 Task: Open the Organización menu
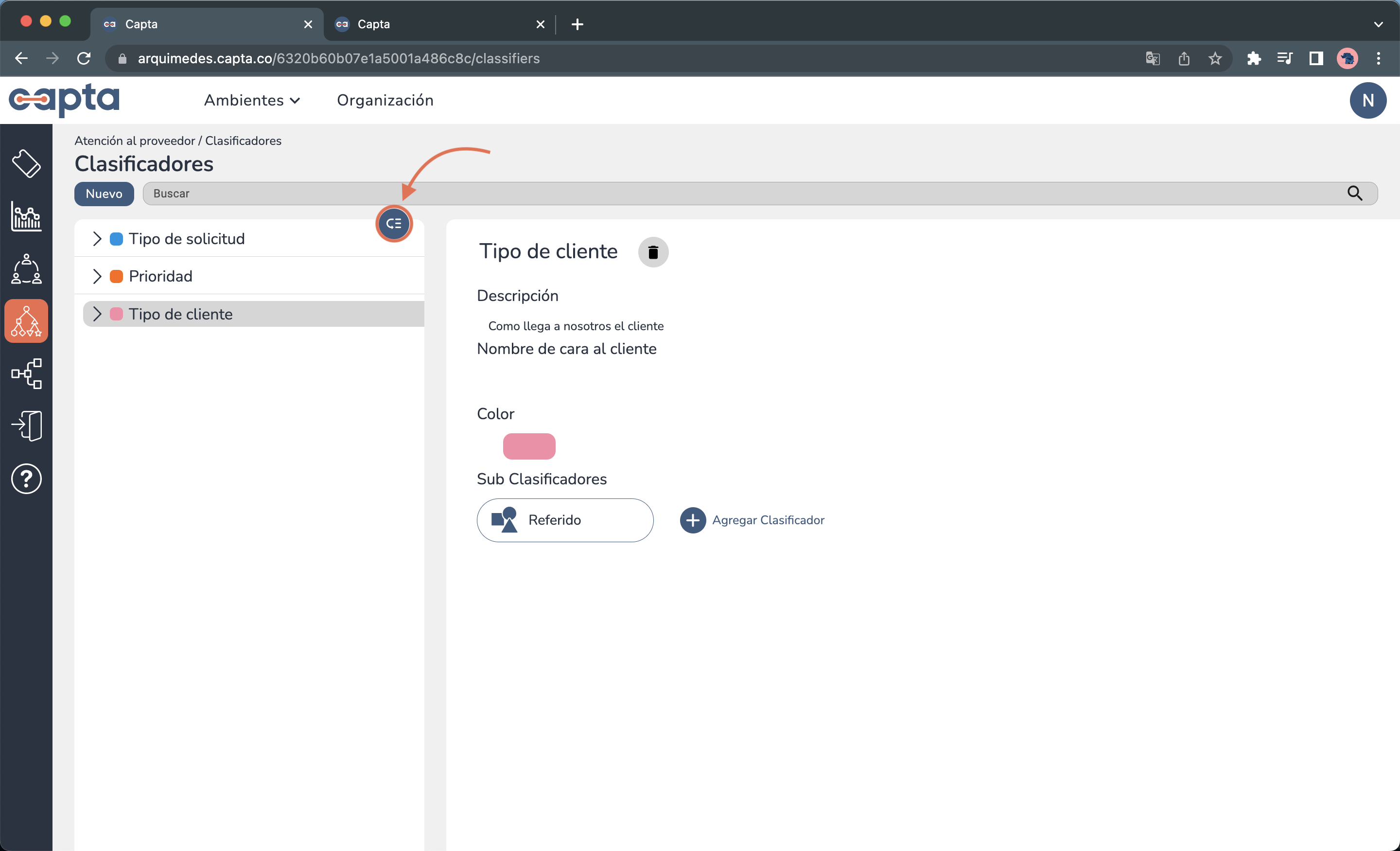pyautogui.click(x=385, y=100)
